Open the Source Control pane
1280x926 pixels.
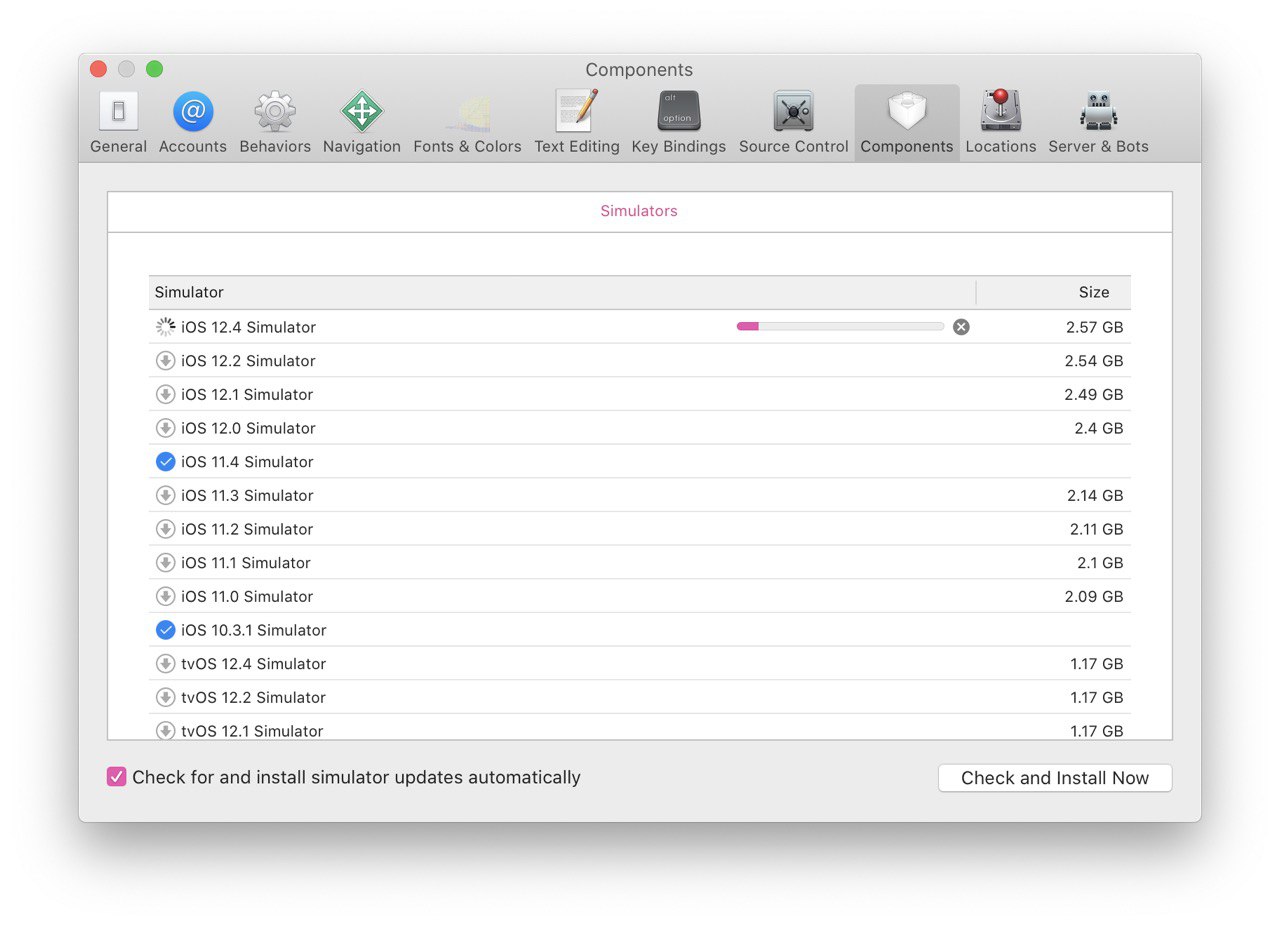point(794,123)
